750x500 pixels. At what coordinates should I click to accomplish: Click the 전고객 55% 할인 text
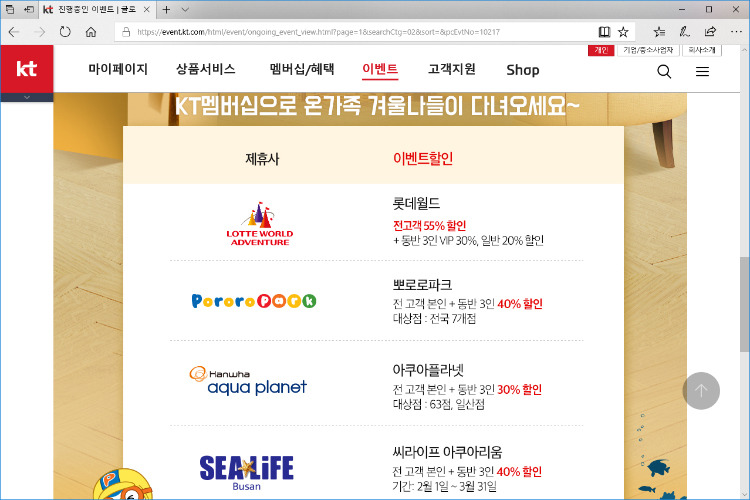[429, 225]
